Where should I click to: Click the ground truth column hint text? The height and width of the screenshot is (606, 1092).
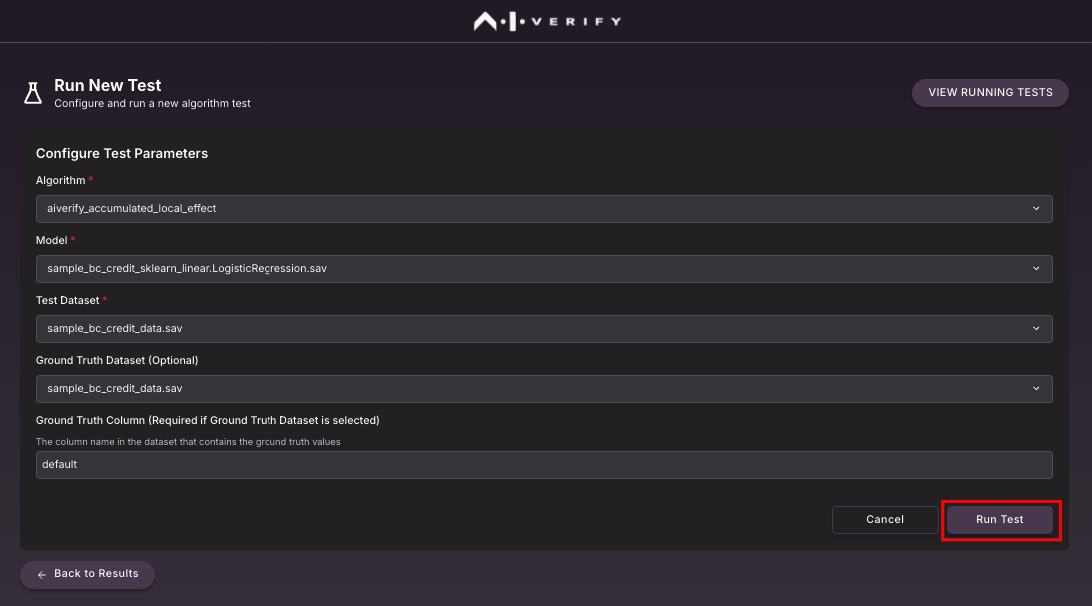point(188,442)
